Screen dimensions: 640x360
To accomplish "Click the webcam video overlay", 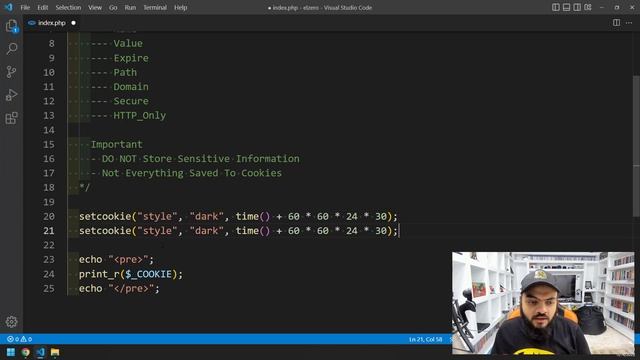I will pyautogui.click(x=543, y=303).
